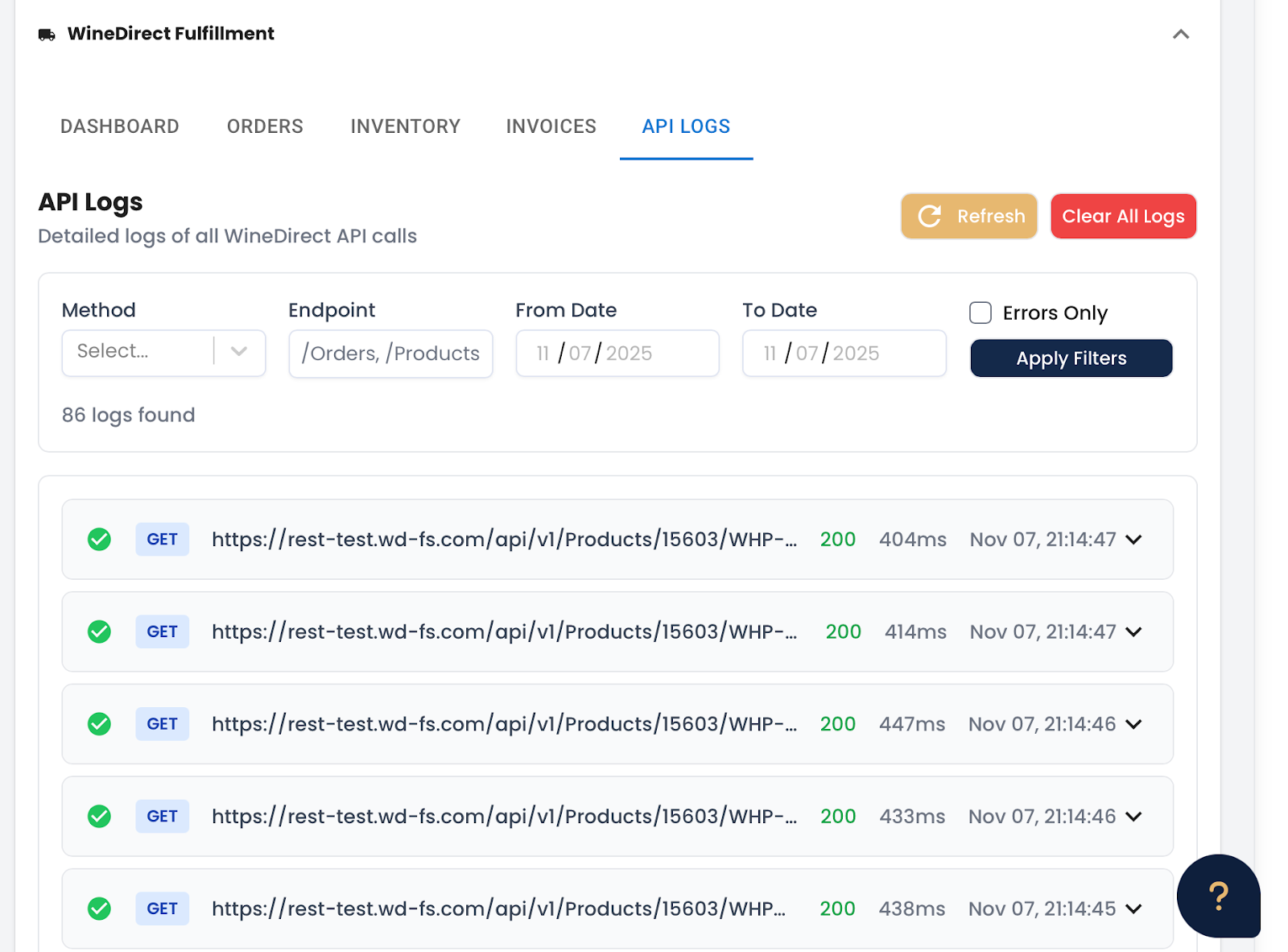Click the URL of the 447ms log
The image size is (1288, 952).
(505, 724)
